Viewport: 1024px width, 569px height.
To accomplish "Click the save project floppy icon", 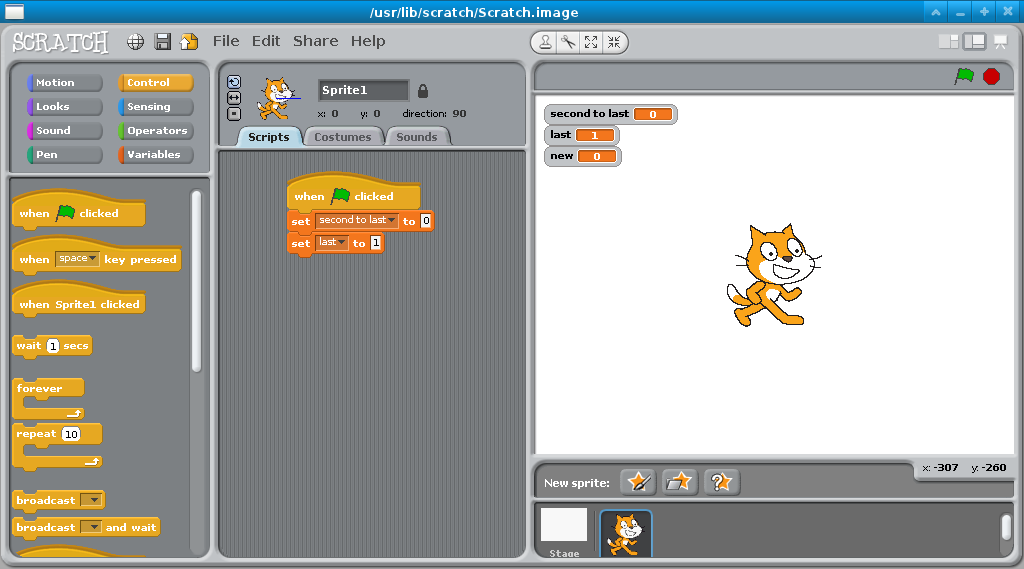I will [x=162, y=41].
